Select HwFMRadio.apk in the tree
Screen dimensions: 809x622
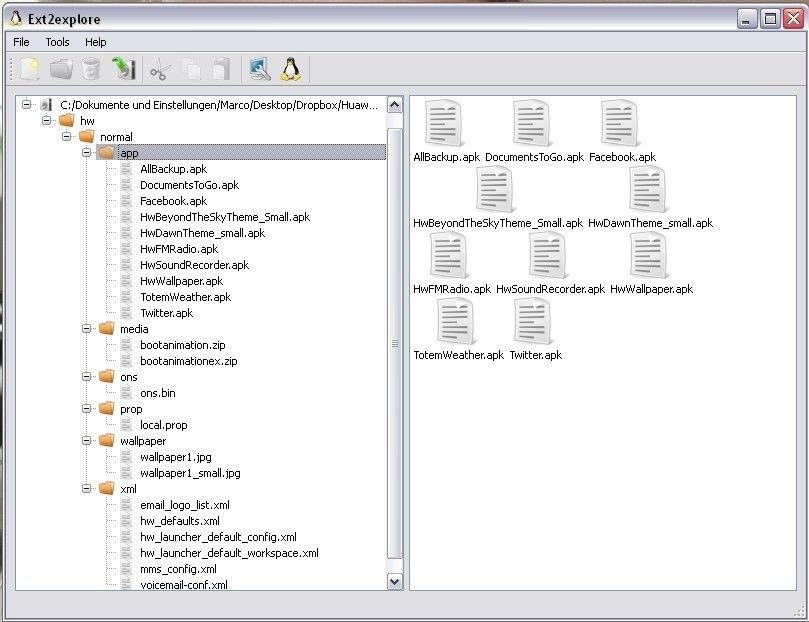click(x=179, y=249)
